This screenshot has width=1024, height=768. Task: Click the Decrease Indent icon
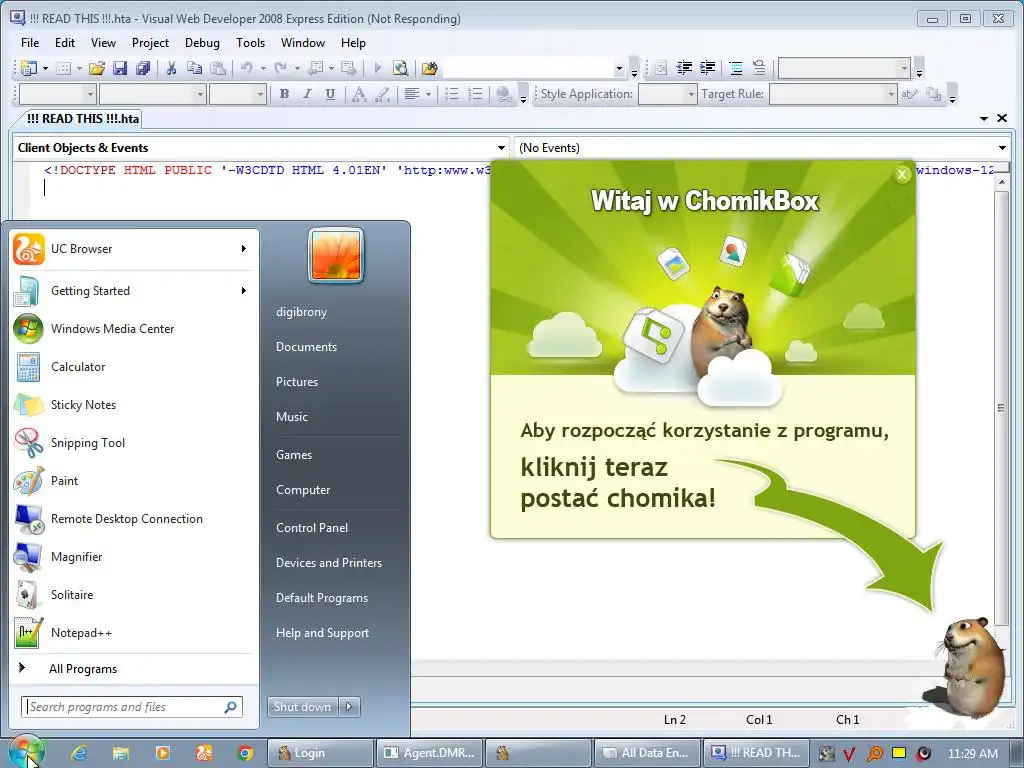coord(684,68)
